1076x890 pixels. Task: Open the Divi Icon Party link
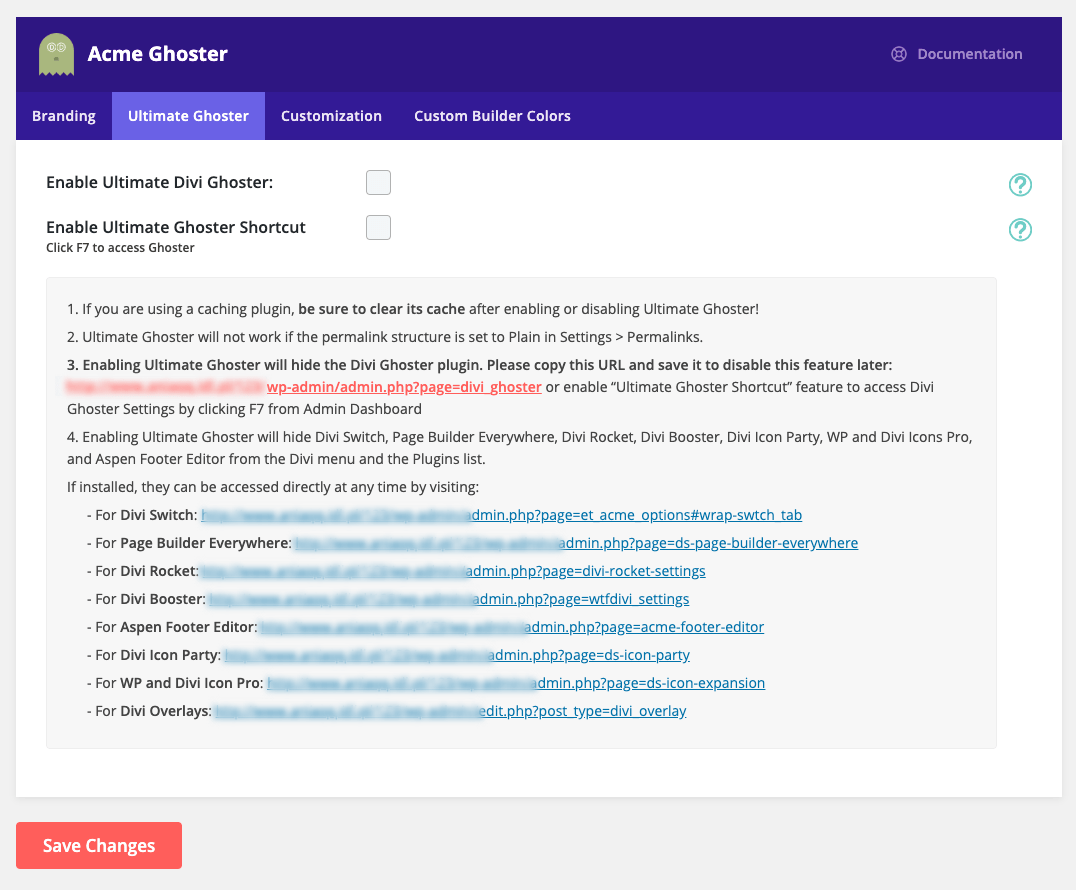click(457, 655)
